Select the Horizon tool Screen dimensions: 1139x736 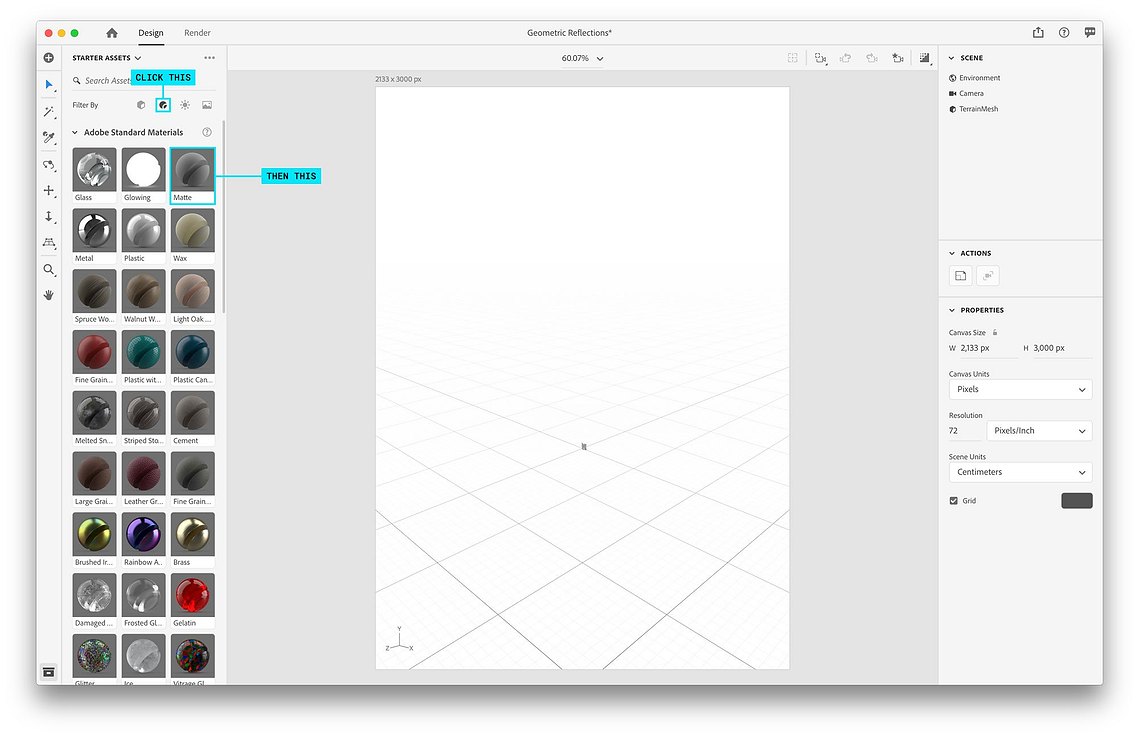(49, 243)
